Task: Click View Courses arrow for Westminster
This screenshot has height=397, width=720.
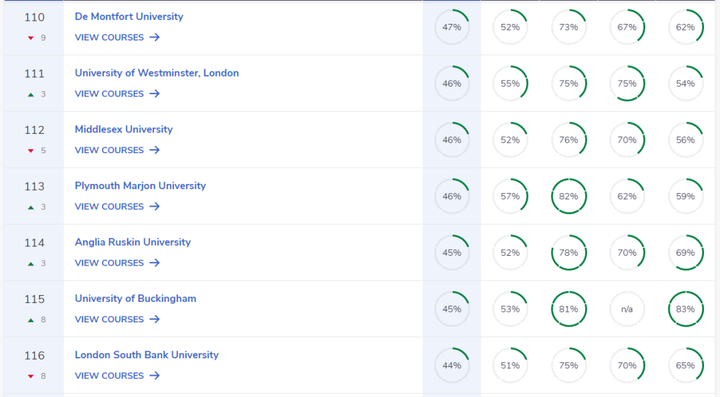Action: coord(155,94)
